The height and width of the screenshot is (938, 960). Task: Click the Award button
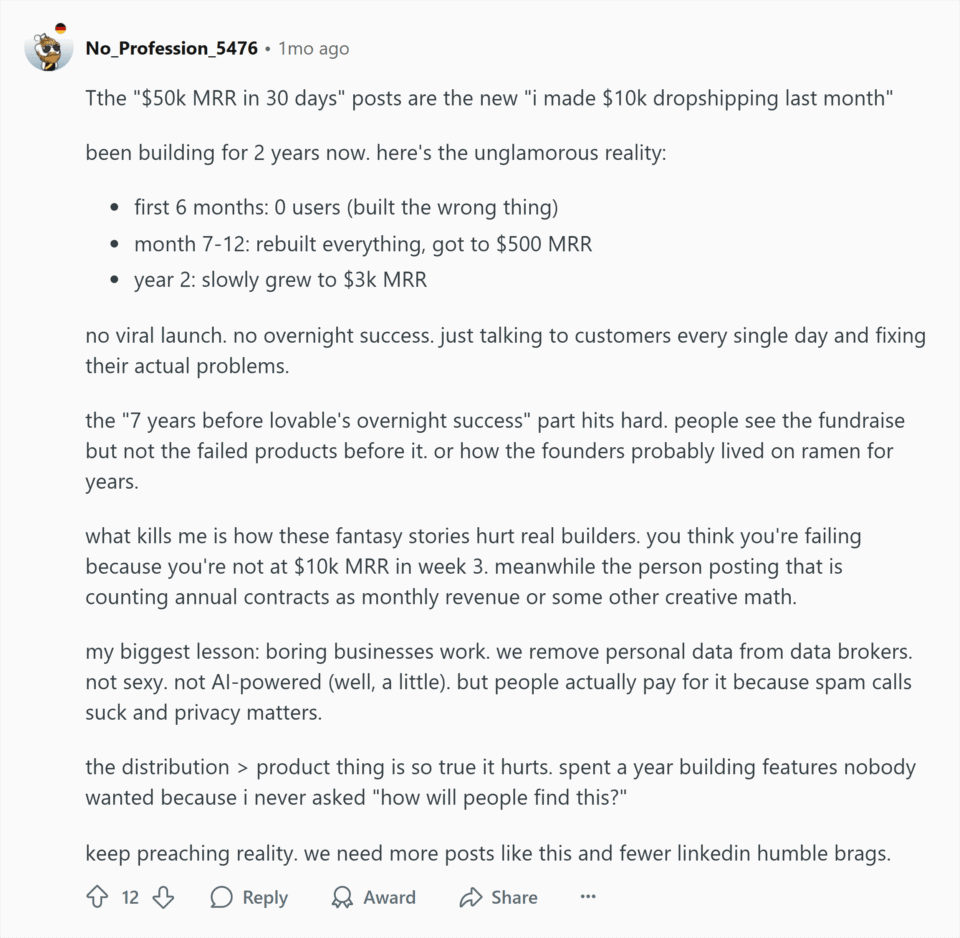click(x=373, y=897)
